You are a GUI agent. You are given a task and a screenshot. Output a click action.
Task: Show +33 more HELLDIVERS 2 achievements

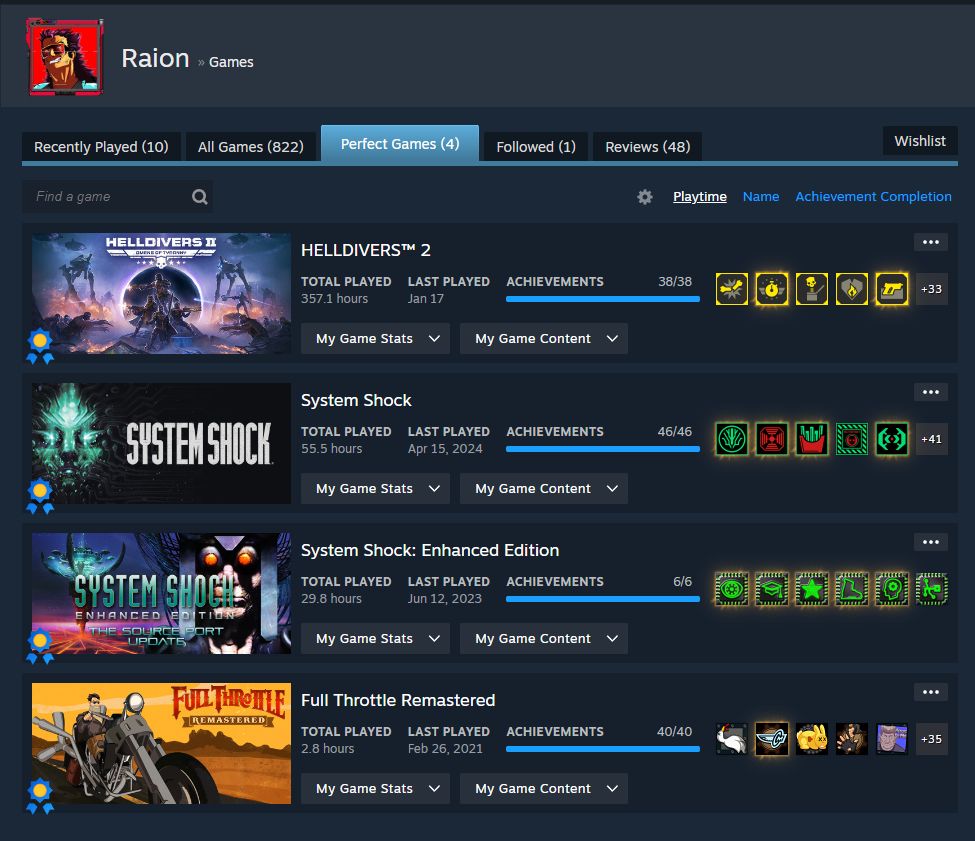pyautogui.click(x=931, y=289)
